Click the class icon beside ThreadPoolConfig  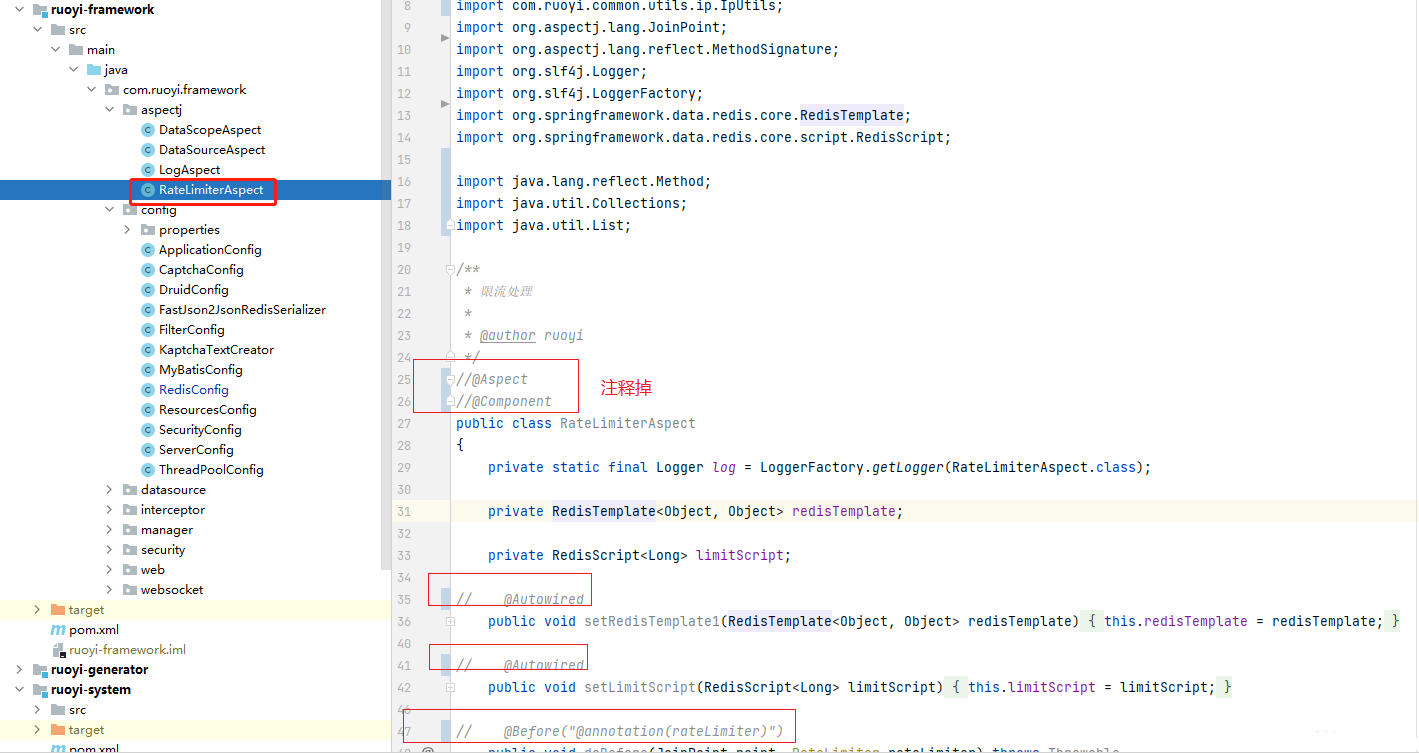click(x=148, y=470)
